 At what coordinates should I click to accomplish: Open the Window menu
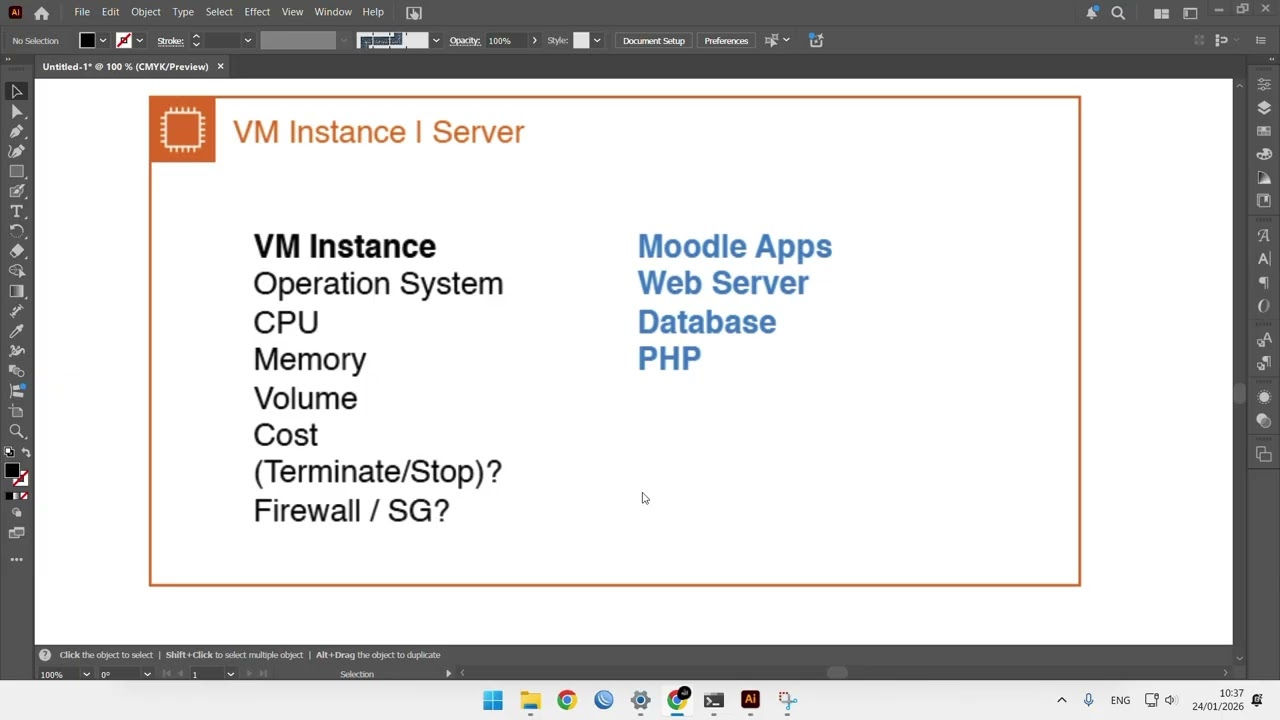pos(333,12)
